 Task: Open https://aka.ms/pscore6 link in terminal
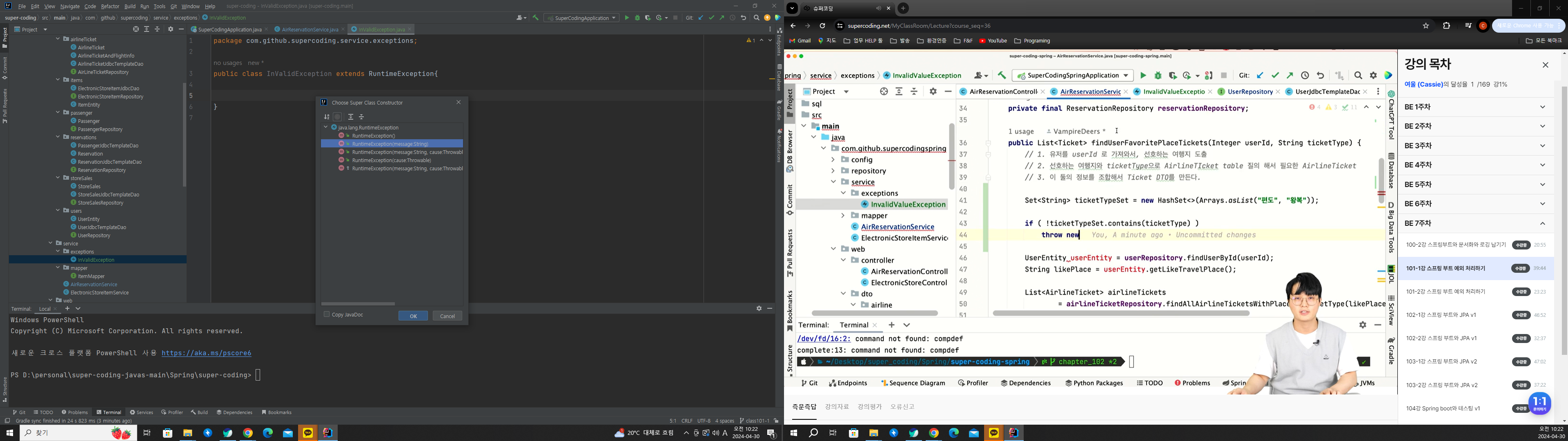pos(206,353)
